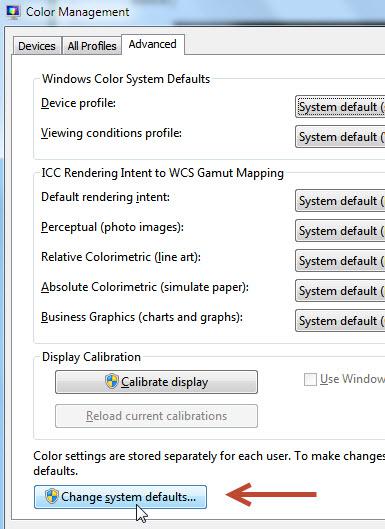Click the Absolute Colorimetric (simulate paper) label
The height and width of the screenshot is (529, 385).
[145, 287]
